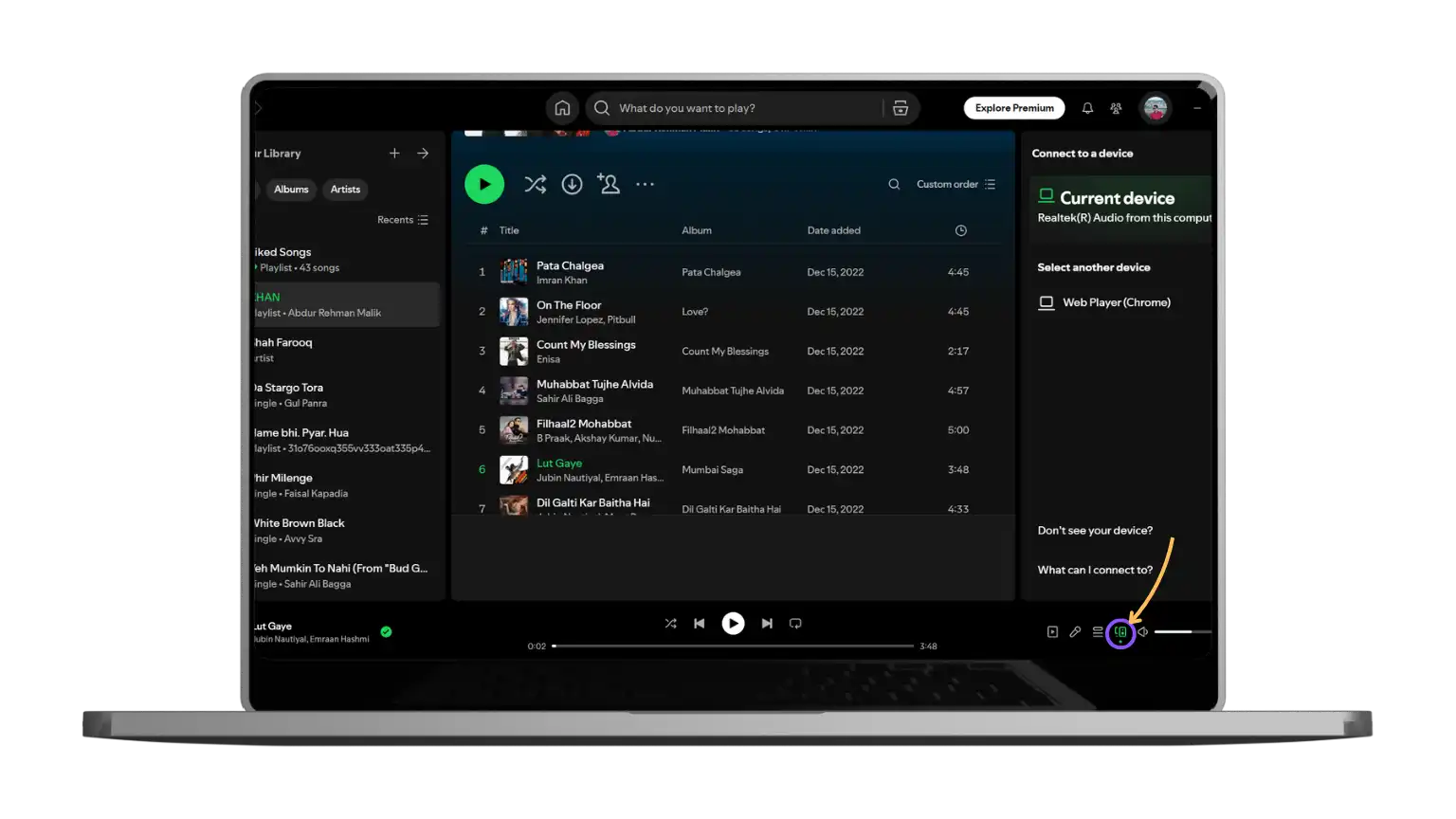The image size is (1456, 819).
Task: Download the playlist with the download icon
Action: pyautogui.click(x=572, y=185)
